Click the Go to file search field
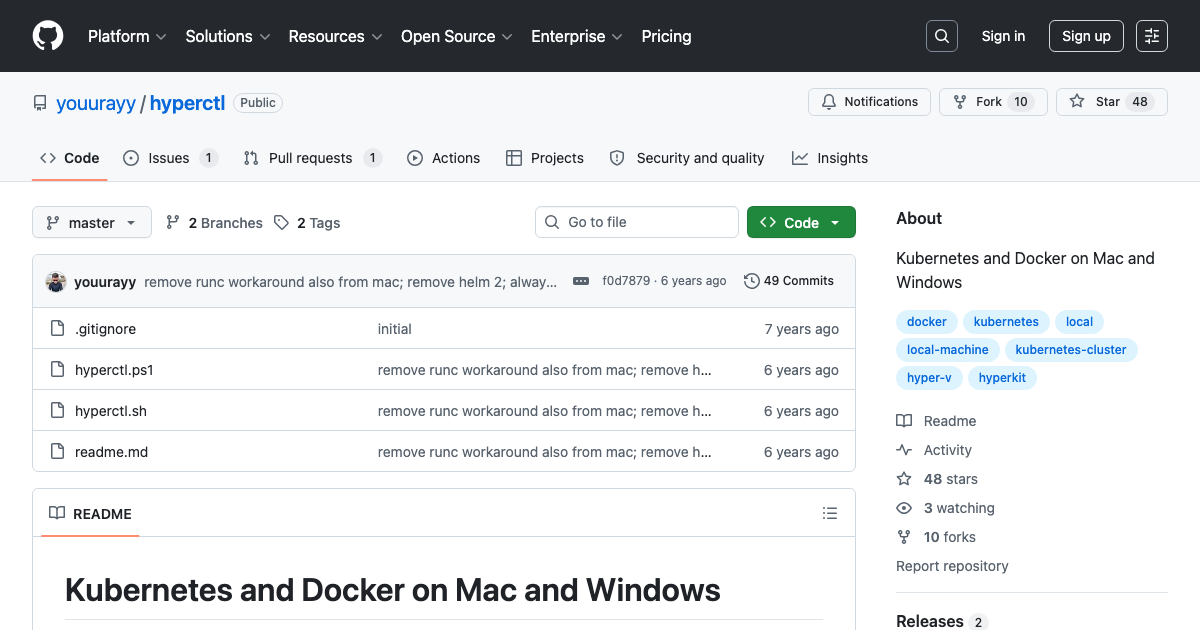This screenshot has width=1200, height=630. click(637, 222)
